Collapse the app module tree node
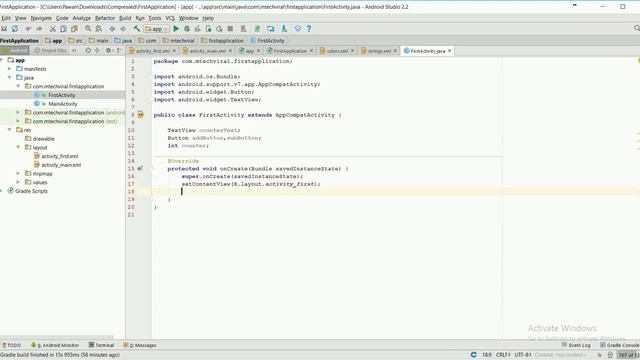Screen dimensions: 640x360 pos(2,60)
